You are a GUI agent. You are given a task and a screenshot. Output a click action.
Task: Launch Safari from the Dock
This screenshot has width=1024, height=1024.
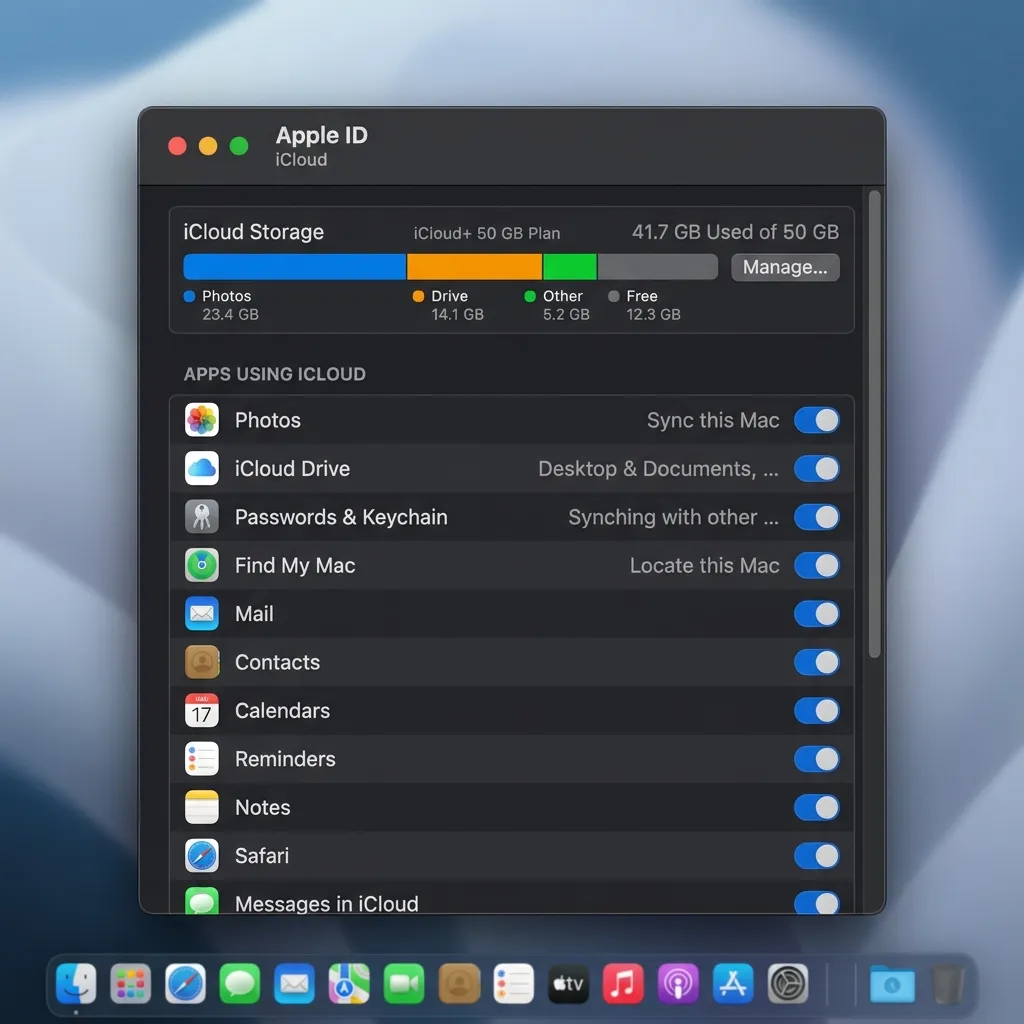(185, 983)
